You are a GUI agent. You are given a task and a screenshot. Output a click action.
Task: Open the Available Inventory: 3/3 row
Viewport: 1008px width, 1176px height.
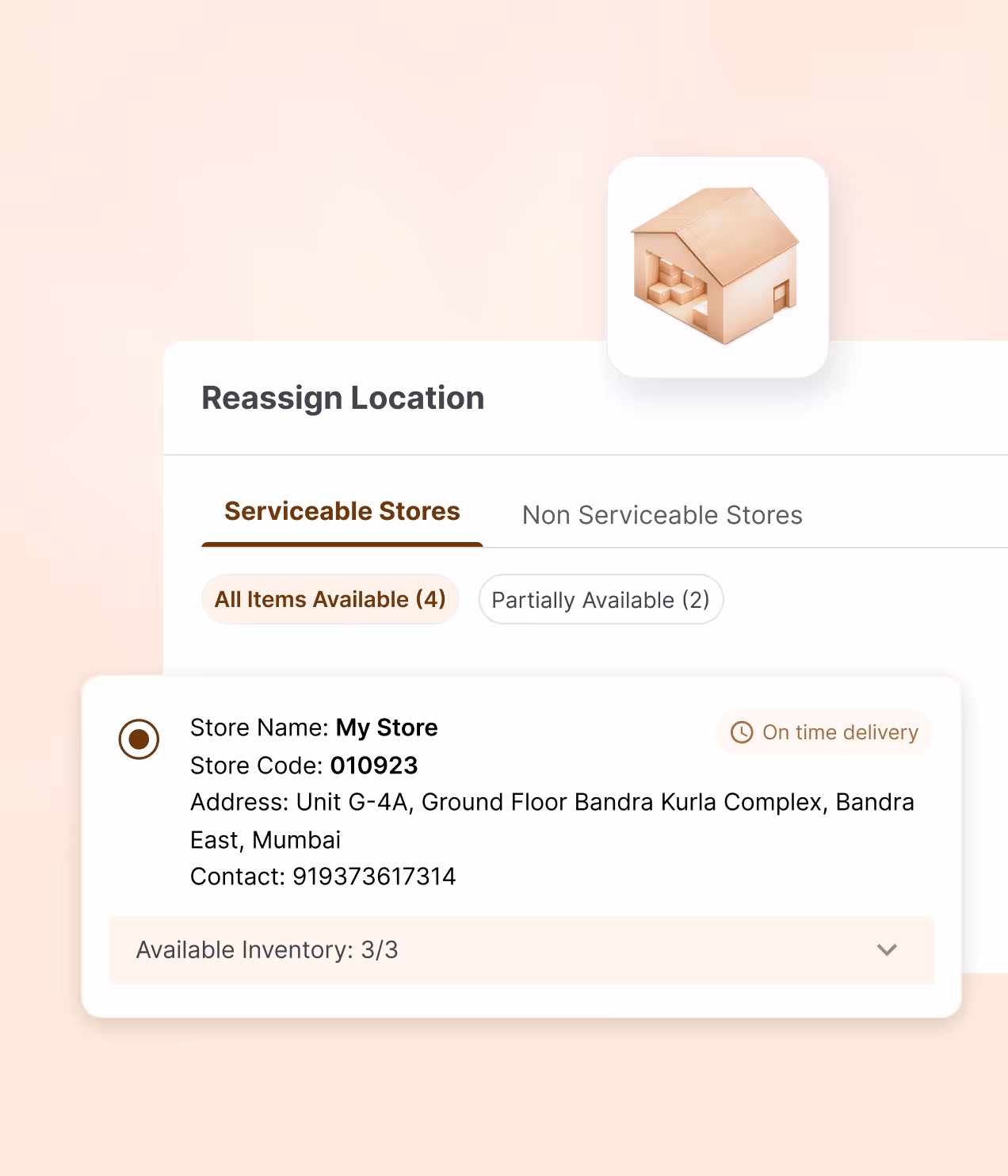pyautogui.click(x=521, y=950)
